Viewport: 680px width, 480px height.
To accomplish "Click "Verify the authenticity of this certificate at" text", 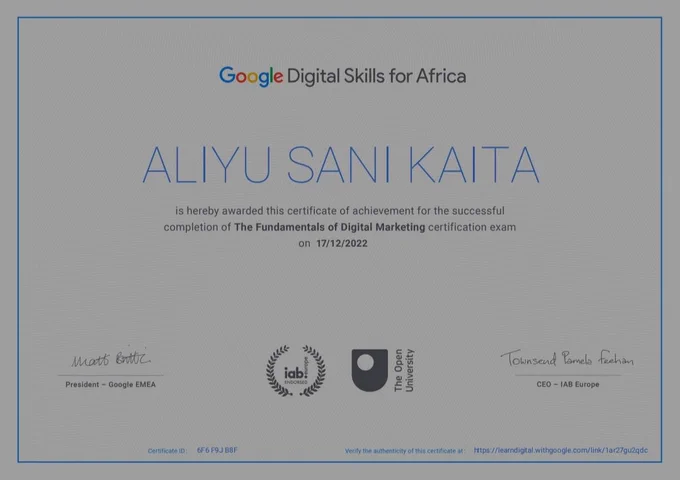I will (405, 451).
